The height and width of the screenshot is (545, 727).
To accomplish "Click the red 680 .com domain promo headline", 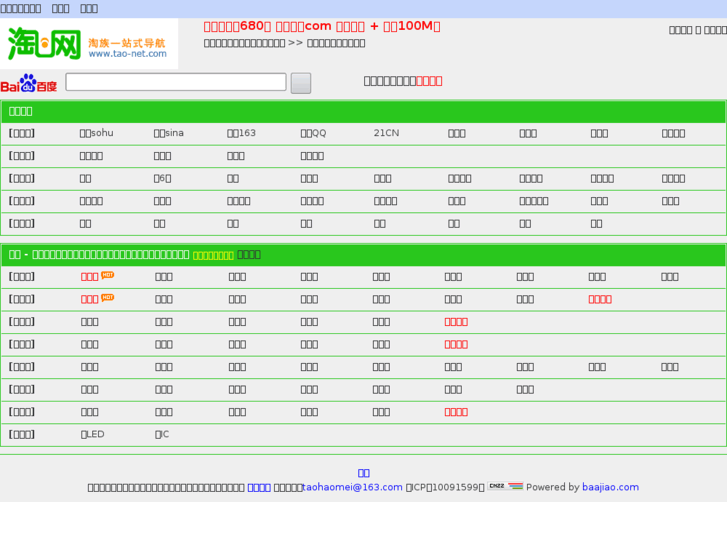I will point(321,26).
